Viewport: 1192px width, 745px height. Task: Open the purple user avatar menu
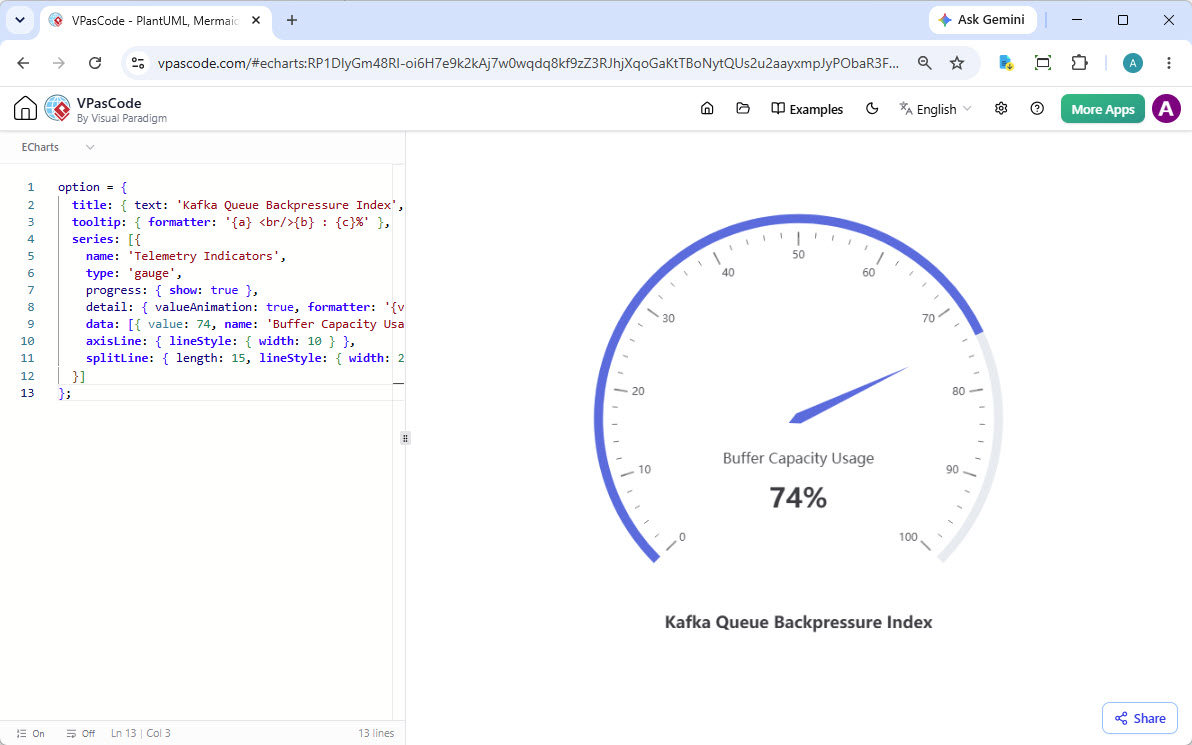(x=1166, y=109)
